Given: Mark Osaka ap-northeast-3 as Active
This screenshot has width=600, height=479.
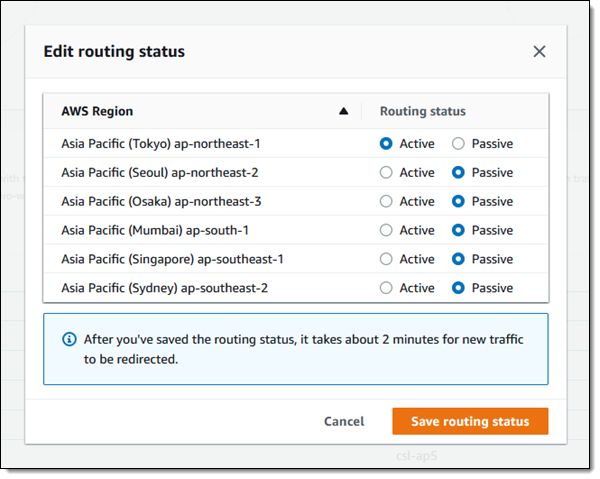Looking at the screenshot, I should click(x=386, y=202).
